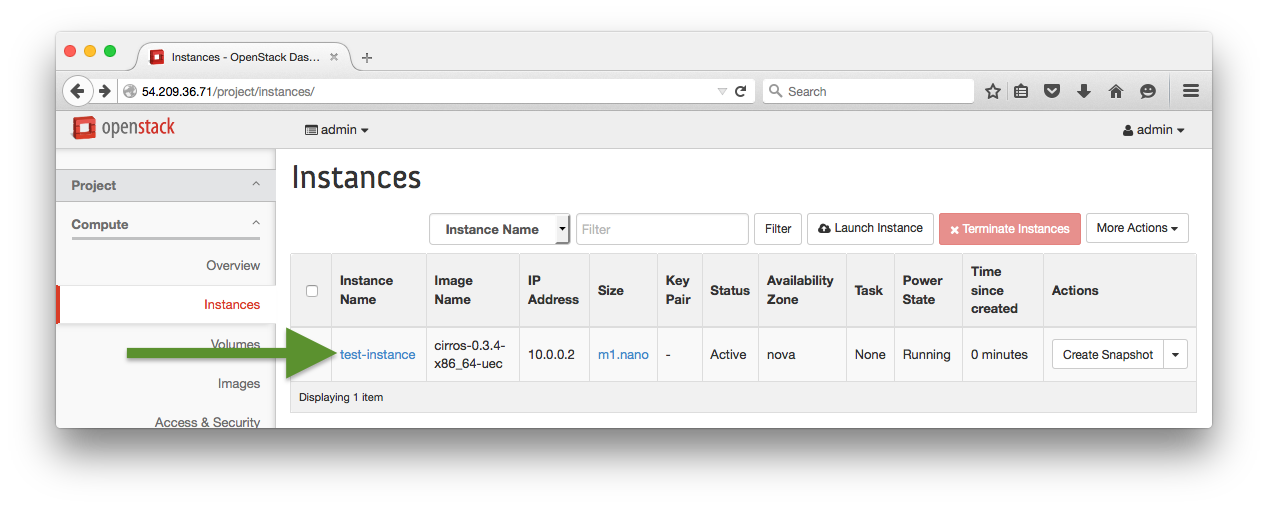Open new browser tab with plus

click(367, 58)
